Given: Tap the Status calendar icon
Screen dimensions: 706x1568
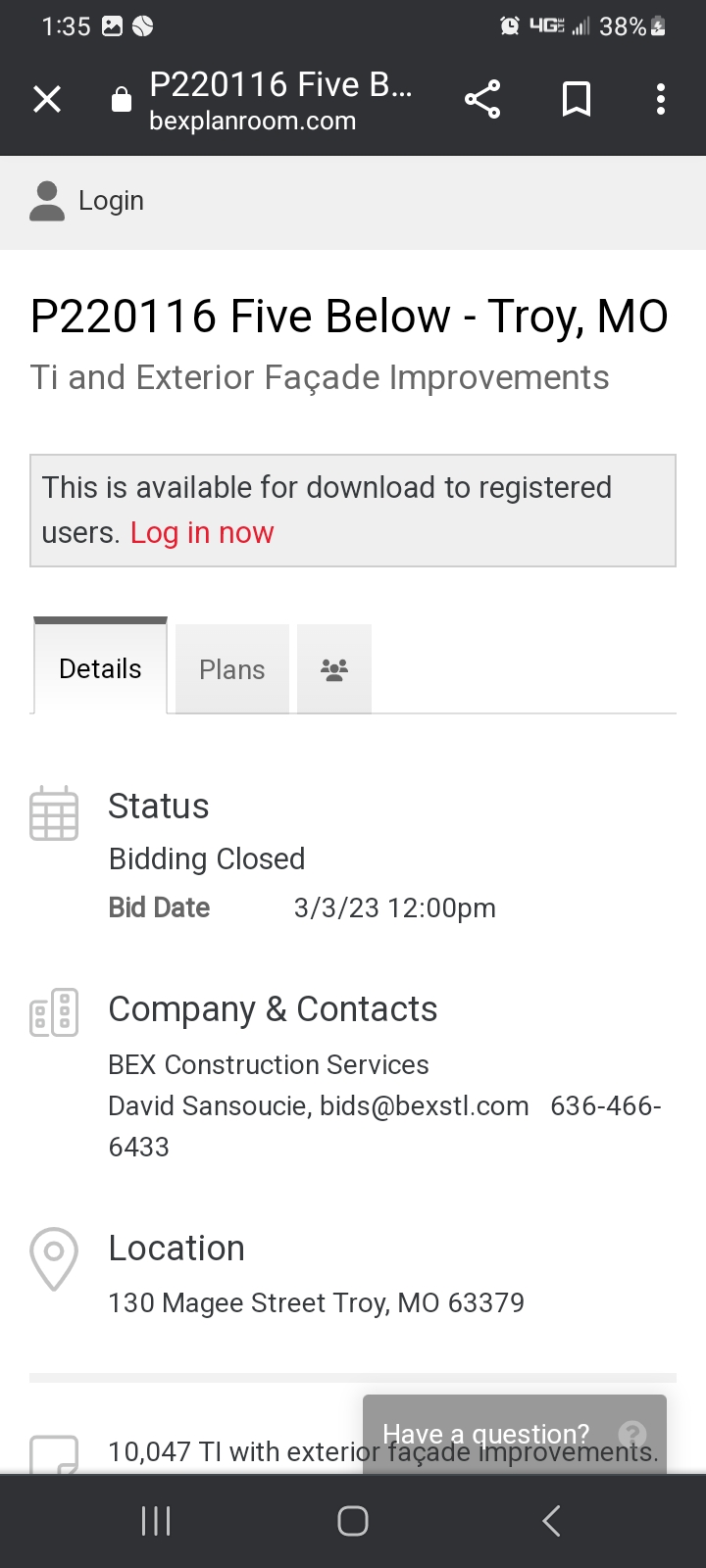Looking at the screenshot, I should (54, 813).
